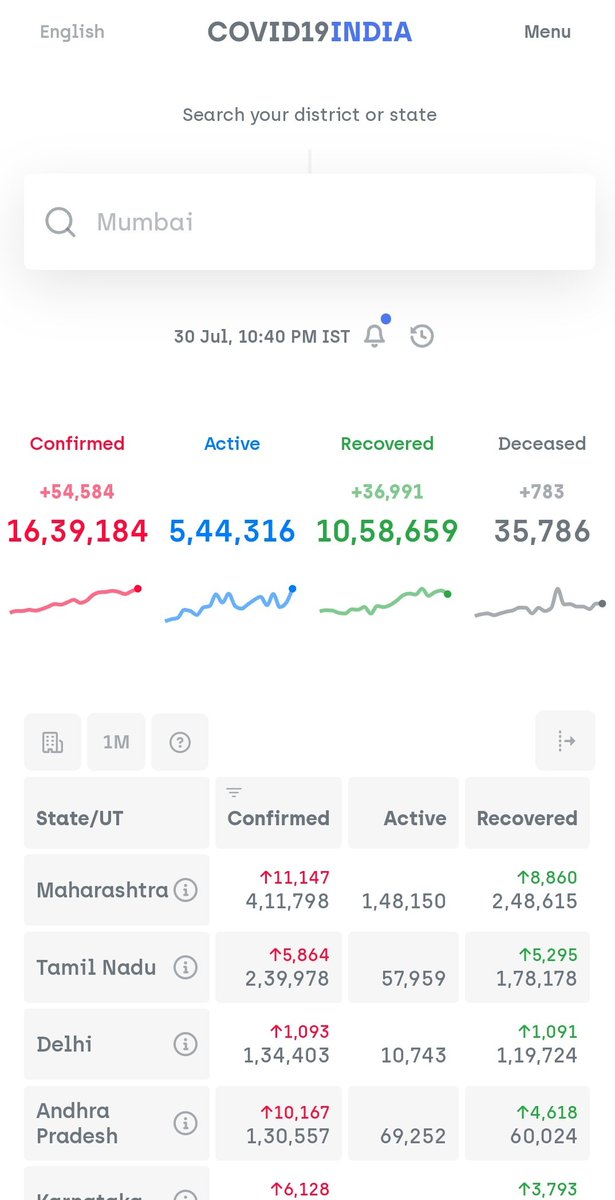Click the +54,584 confirmed increase

point(77,492)
